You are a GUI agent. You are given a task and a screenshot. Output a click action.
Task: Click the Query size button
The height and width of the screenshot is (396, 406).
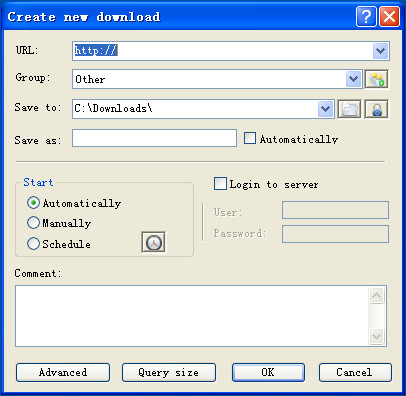coord(169,372)
